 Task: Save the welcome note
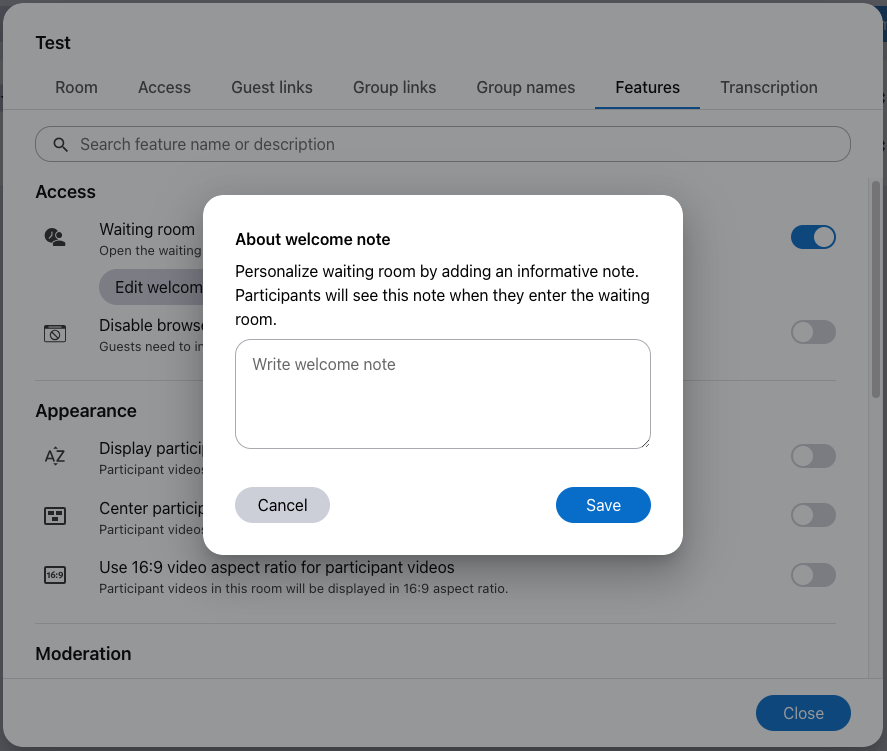(603, 505)
